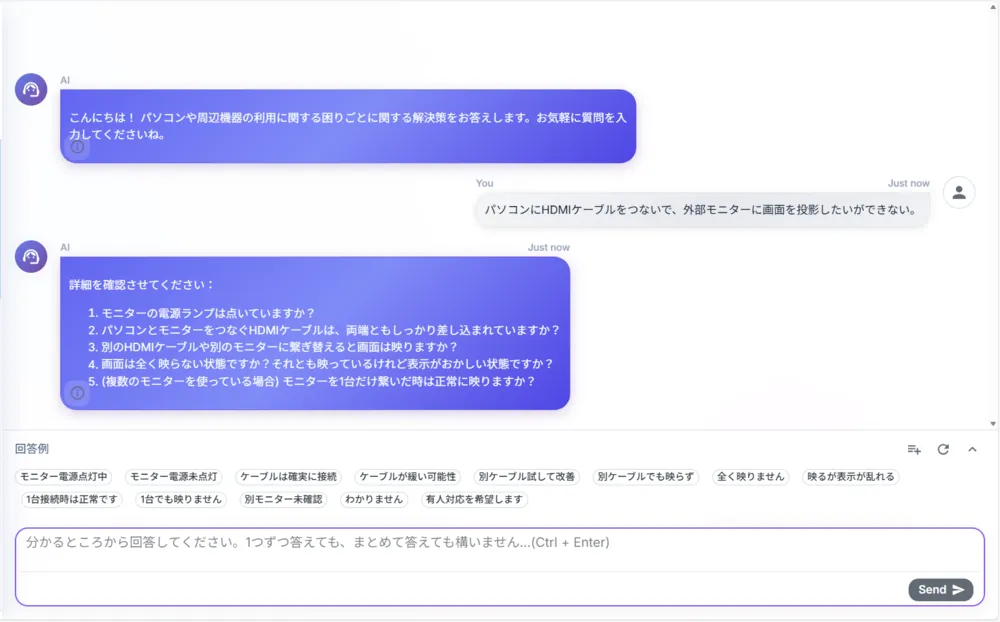Click the info icon in the 詳細を確認 bubble
The width and height of the screenshot is (1000, 622).
tap(77, 393)
